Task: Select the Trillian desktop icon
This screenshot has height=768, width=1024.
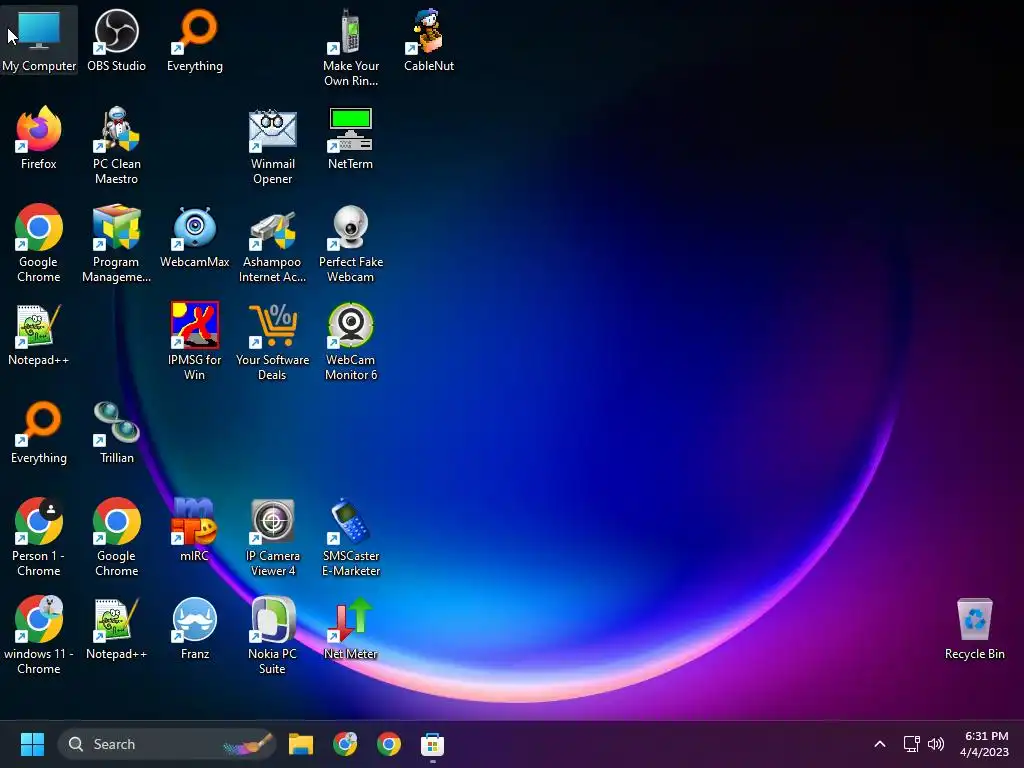Action: [x=116, y=432]
